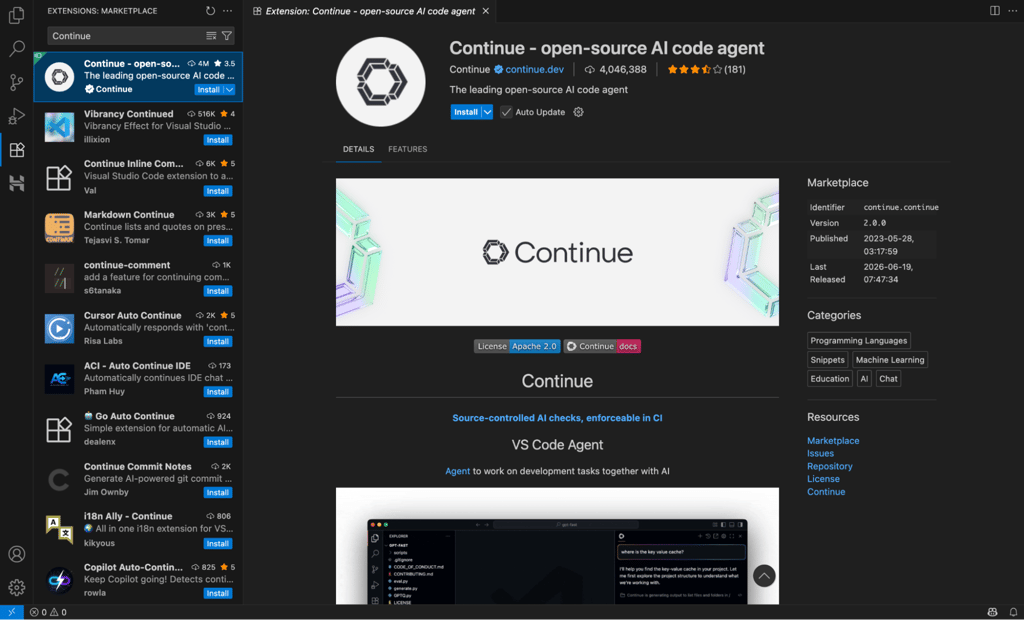Open the filter extensions funnel icon
Image resolution: width=1024 pixels, height=620 pixels.
pyautogui.click(x=227, y=36)
